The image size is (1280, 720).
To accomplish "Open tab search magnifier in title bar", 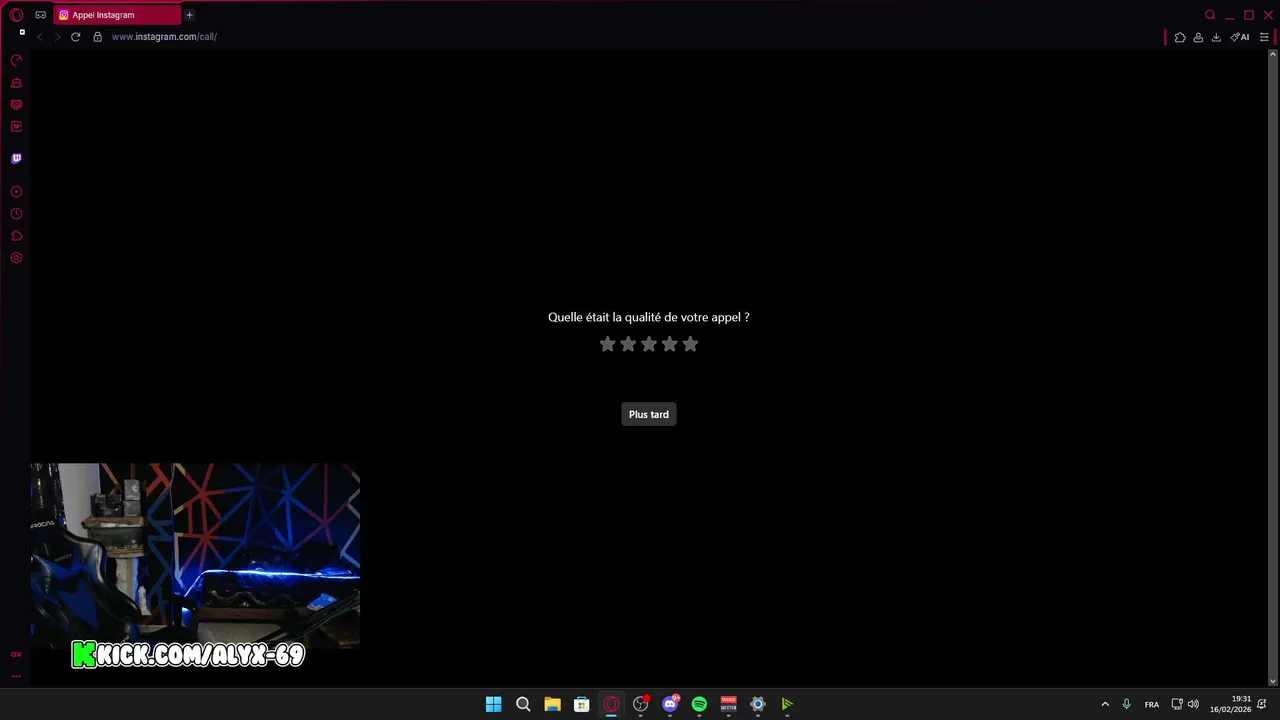I will [1210, 15].
